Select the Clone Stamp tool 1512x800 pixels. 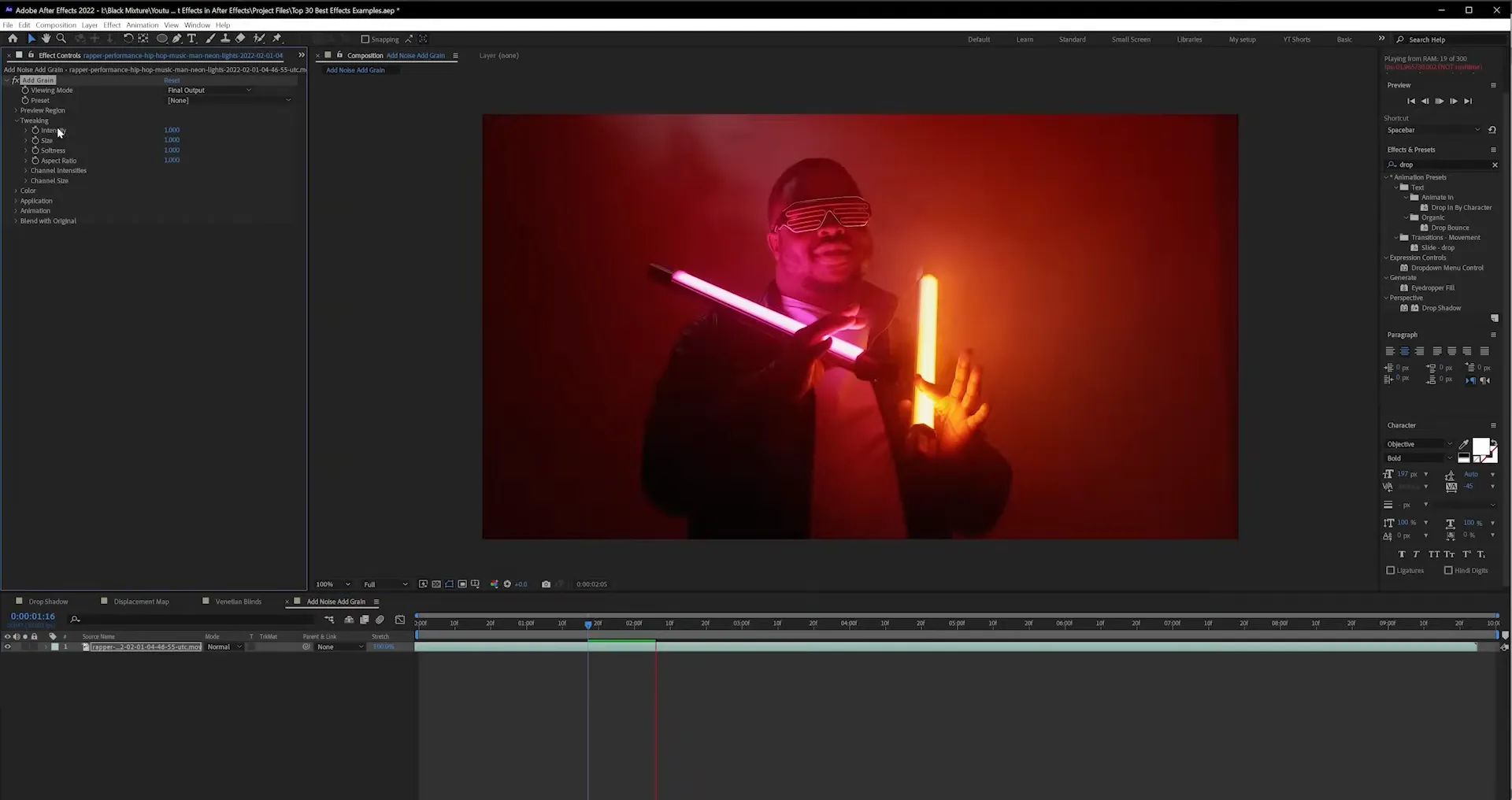click(x=225, y=38)
